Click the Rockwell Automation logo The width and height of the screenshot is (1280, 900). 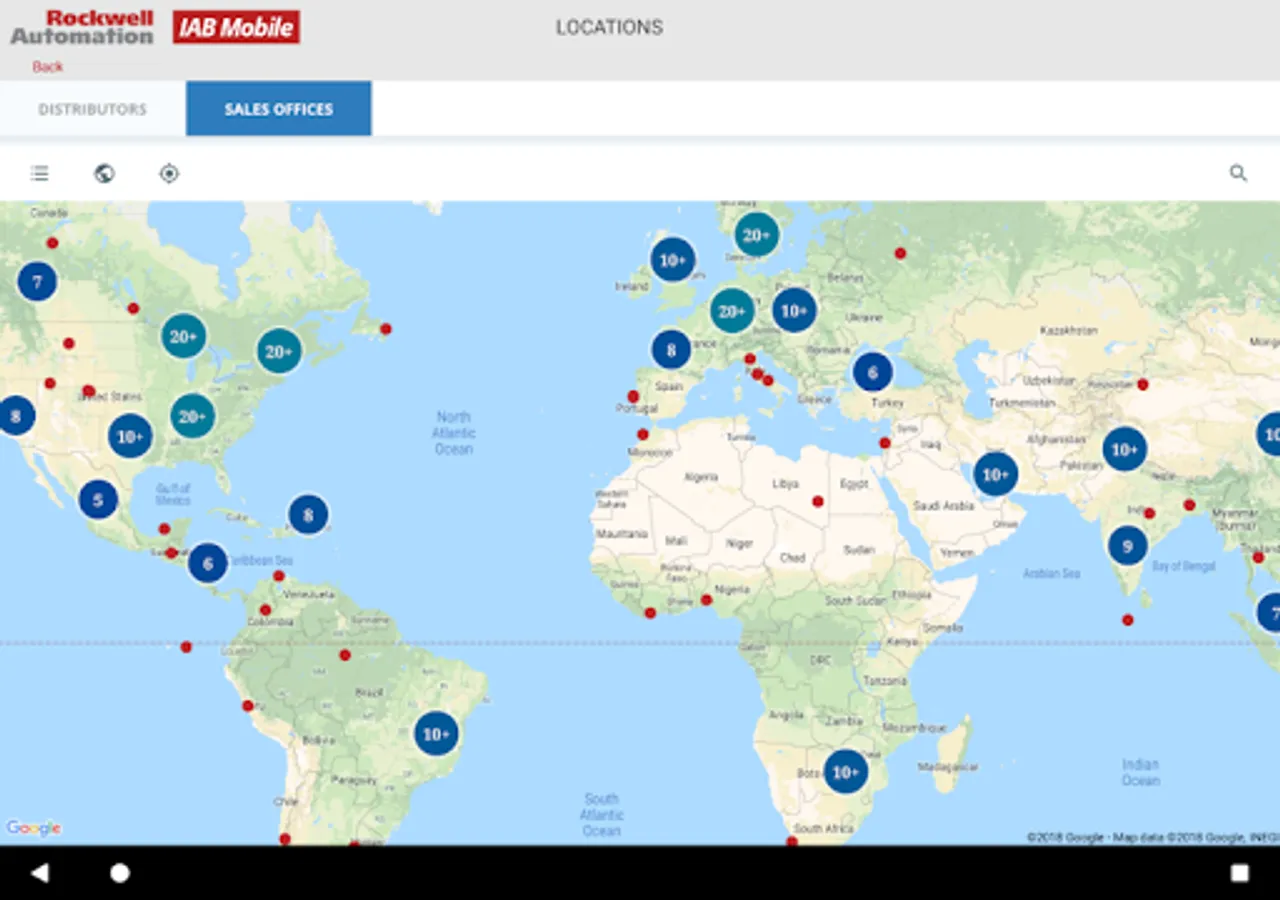pyautogui.click(x=82, y=27)
